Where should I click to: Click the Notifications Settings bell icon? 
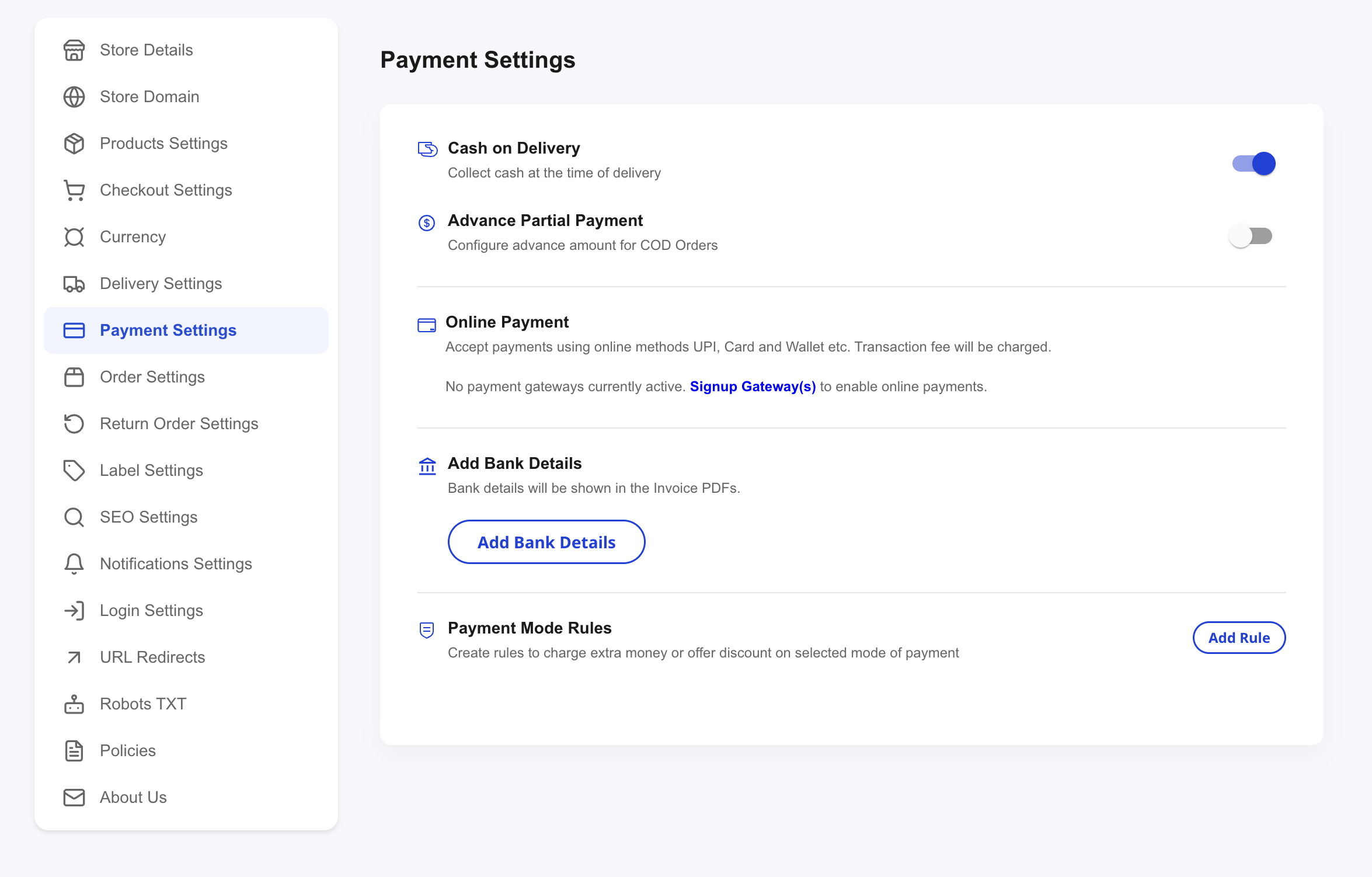[74, 564]
